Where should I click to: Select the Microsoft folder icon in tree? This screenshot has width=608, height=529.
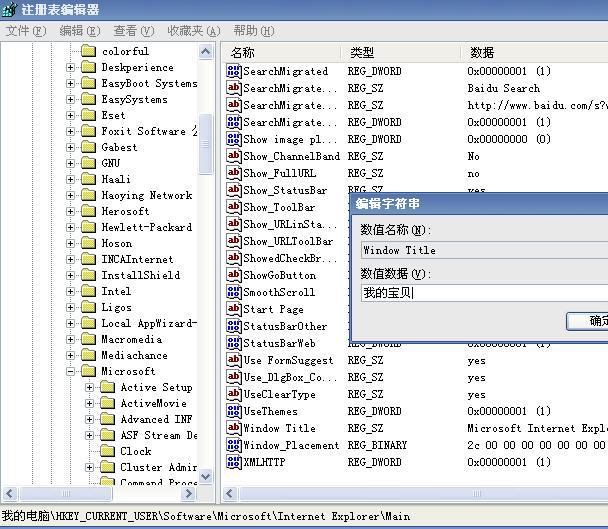88,371
